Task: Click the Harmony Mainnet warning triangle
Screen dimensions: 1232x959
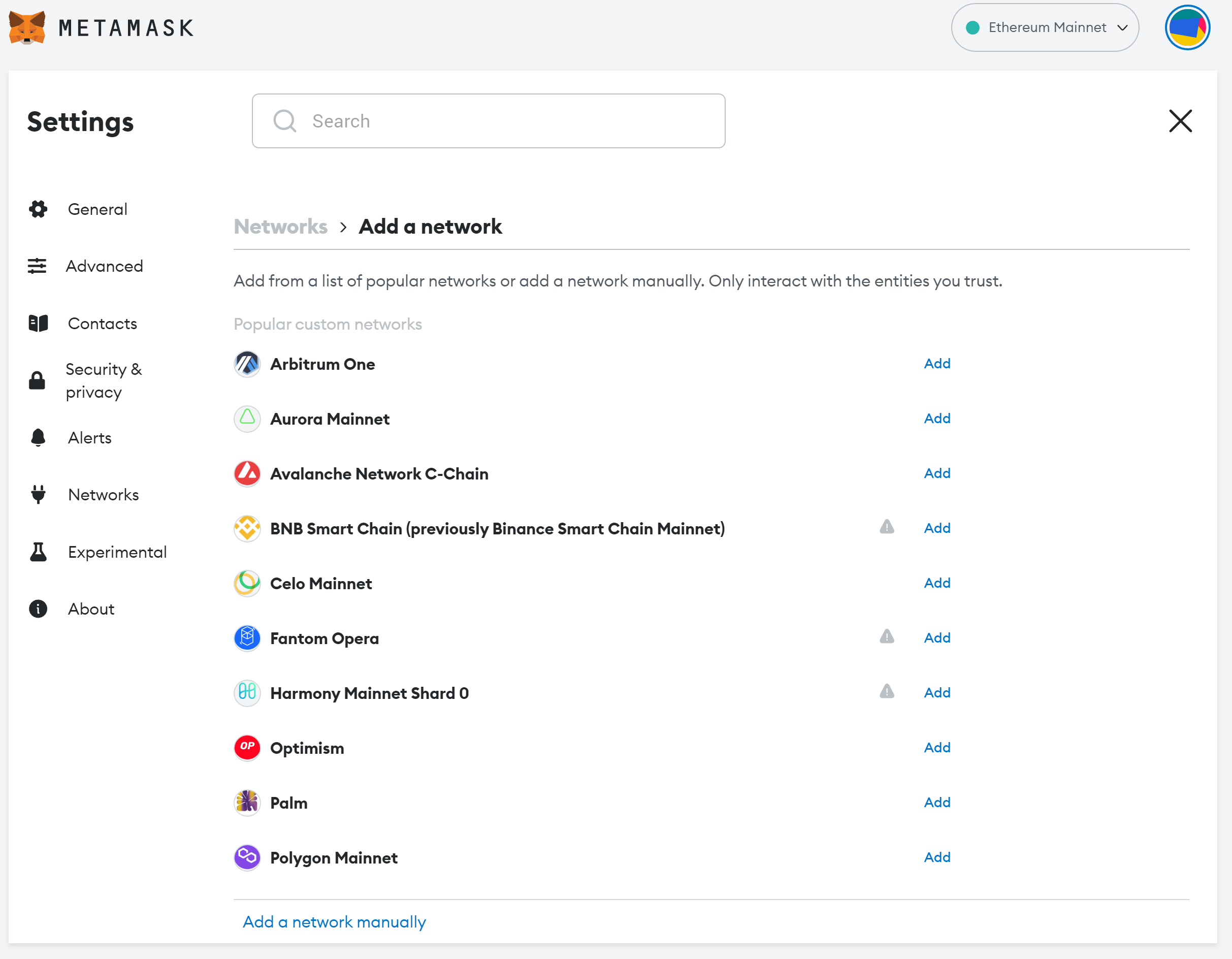Action: pos(887,692)
